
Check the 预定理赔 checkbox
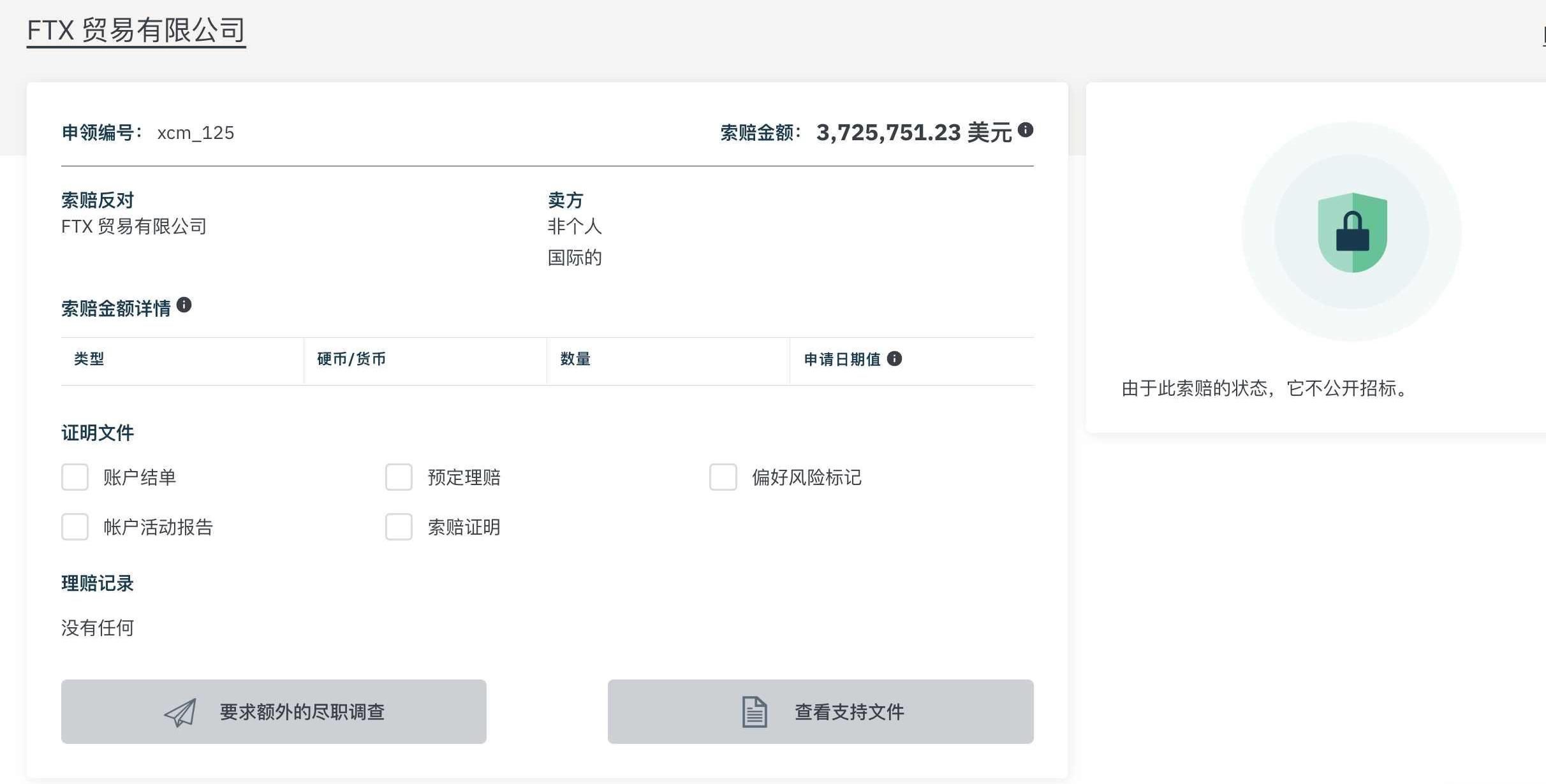coord(399,477)
